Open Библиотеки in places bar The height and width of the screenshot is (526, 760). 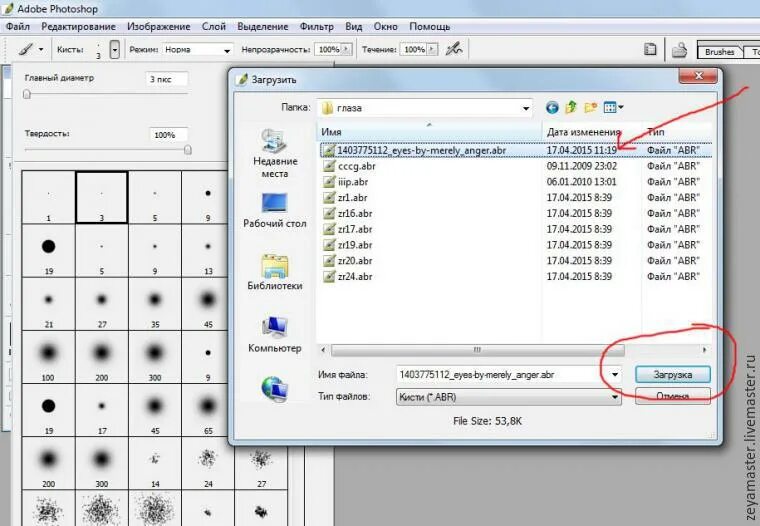tap(275, 272)
